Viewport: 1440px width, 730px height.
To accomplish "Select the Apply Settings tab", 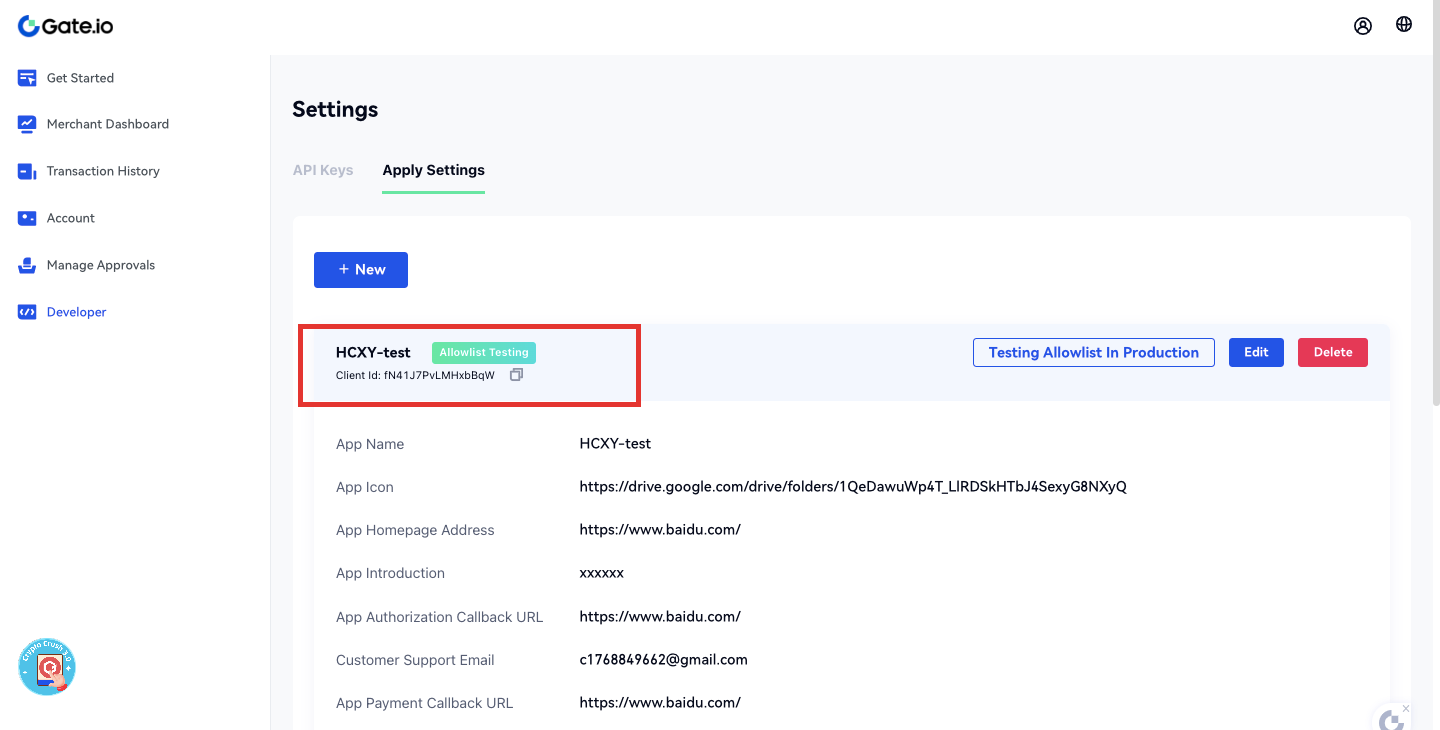I will click(433, 170).
